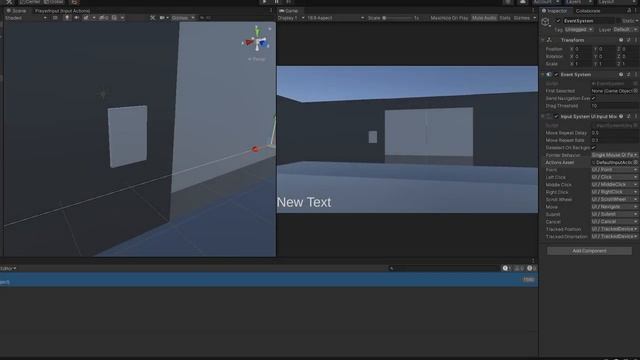This screenshot has height=360, width=640.
Task: Open Cancel UI/Cancel dropdown
Action: tap(615, 222)
